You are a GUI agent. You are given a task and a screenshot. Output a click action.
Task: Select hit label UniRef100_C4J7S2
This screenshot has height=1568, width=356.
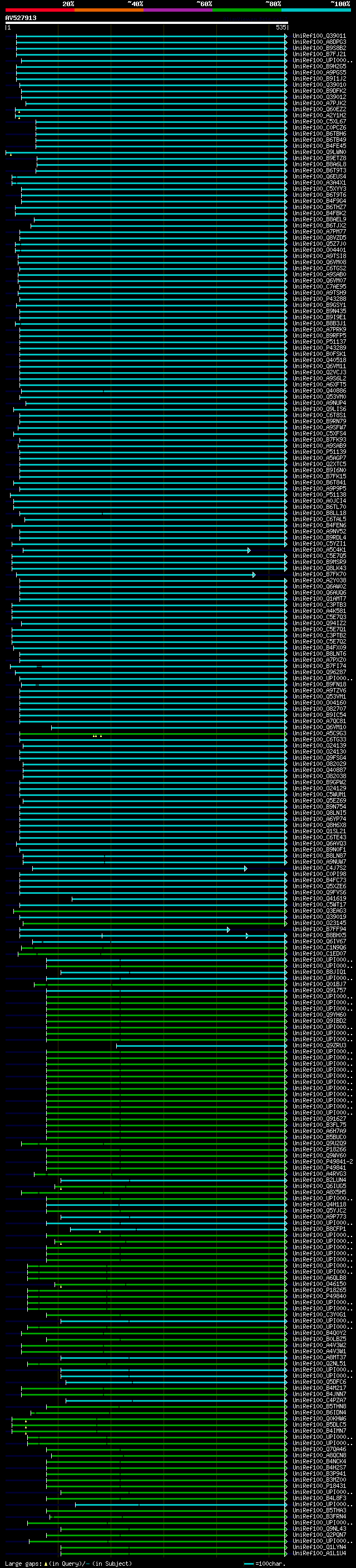(x=319, y=868)
